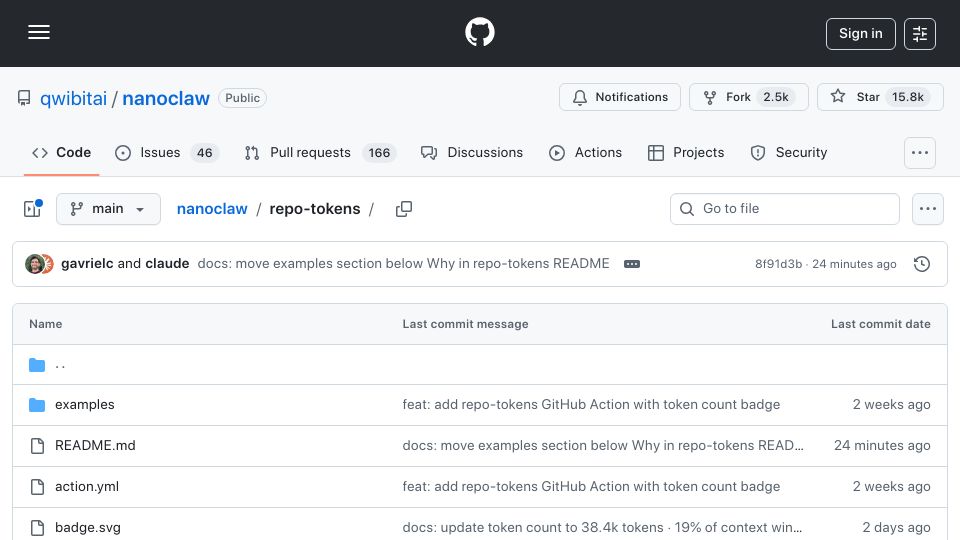
Task: Switch to the Pull requests tab
Action: pos(320,152)
